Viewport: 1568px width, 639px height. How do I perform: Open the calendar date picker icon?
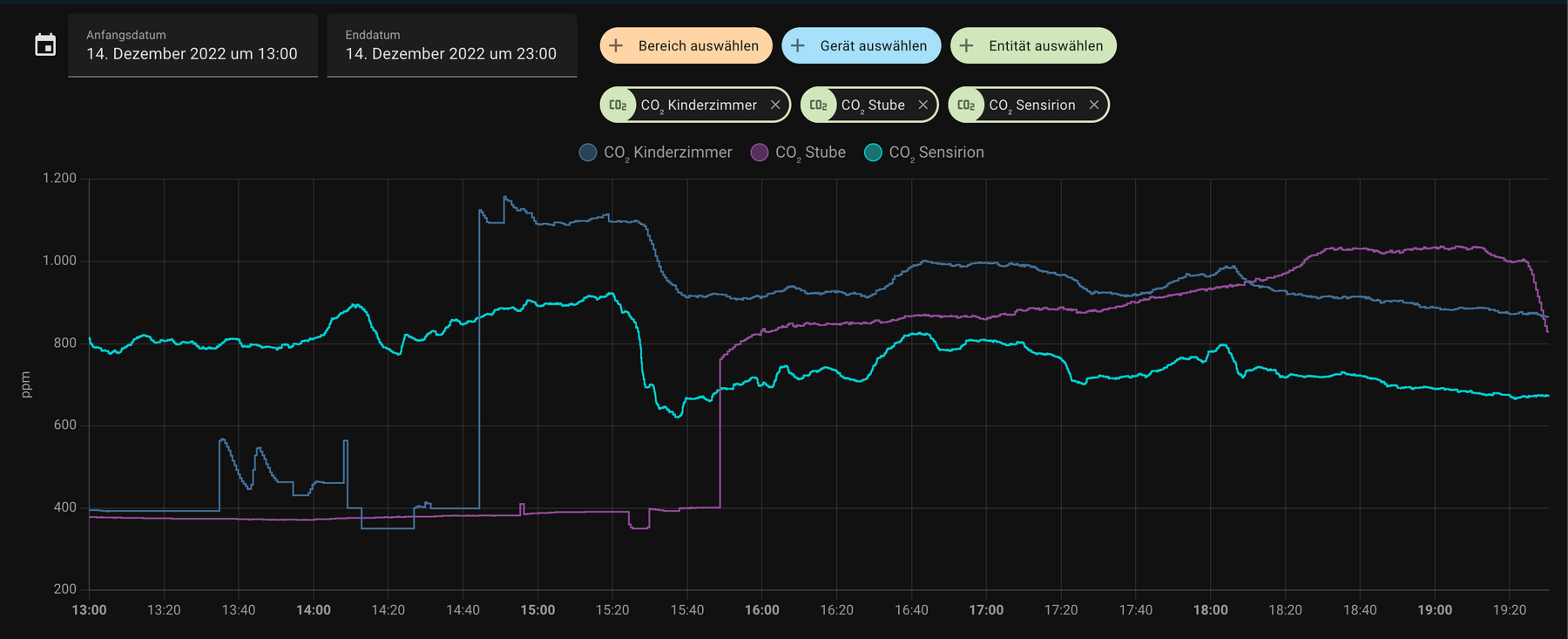(x=45, y=45)
